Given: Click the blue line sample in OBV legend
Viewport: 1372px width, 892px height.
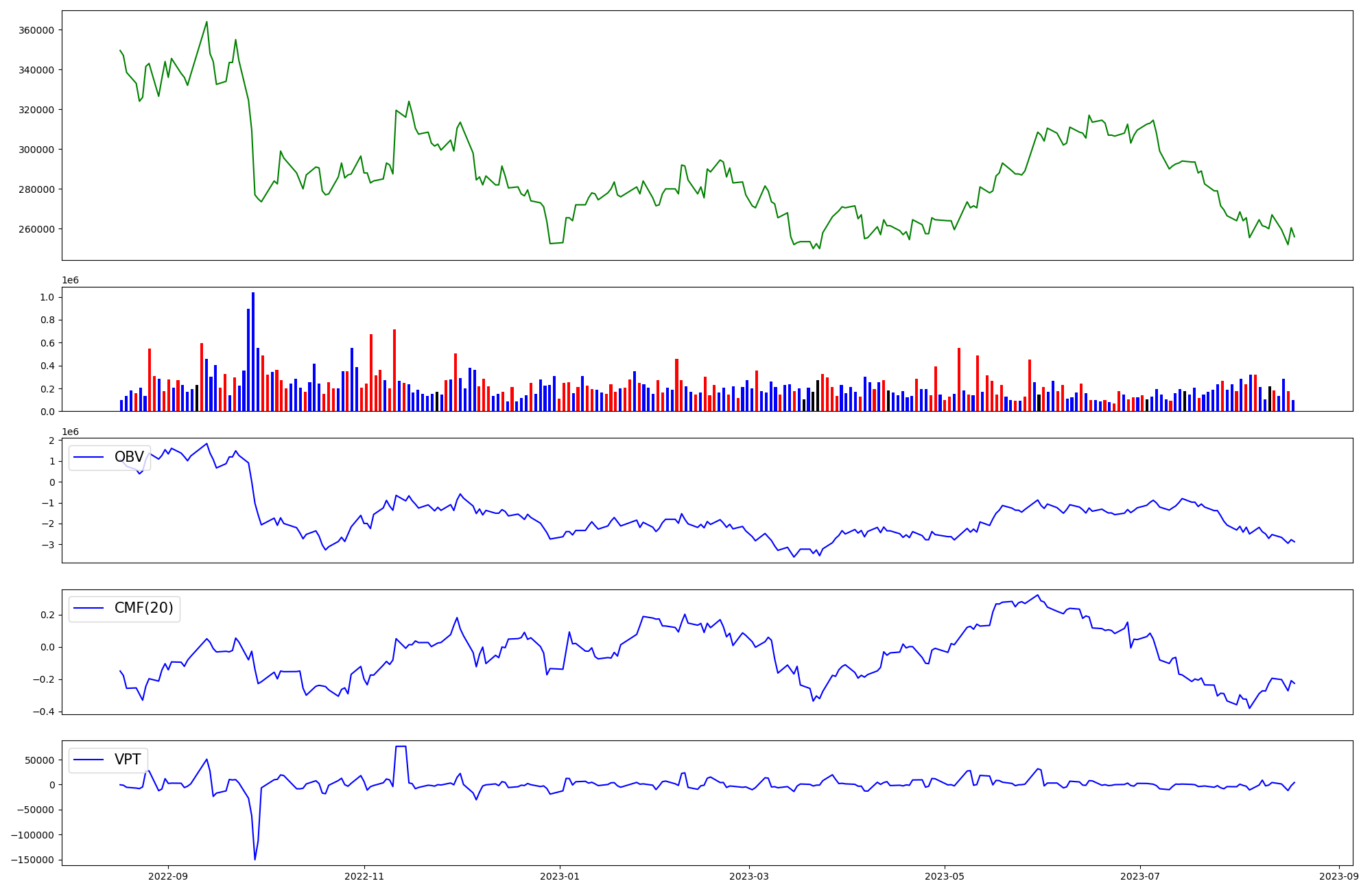Looking at the screenshot, I should coord(88,457).
